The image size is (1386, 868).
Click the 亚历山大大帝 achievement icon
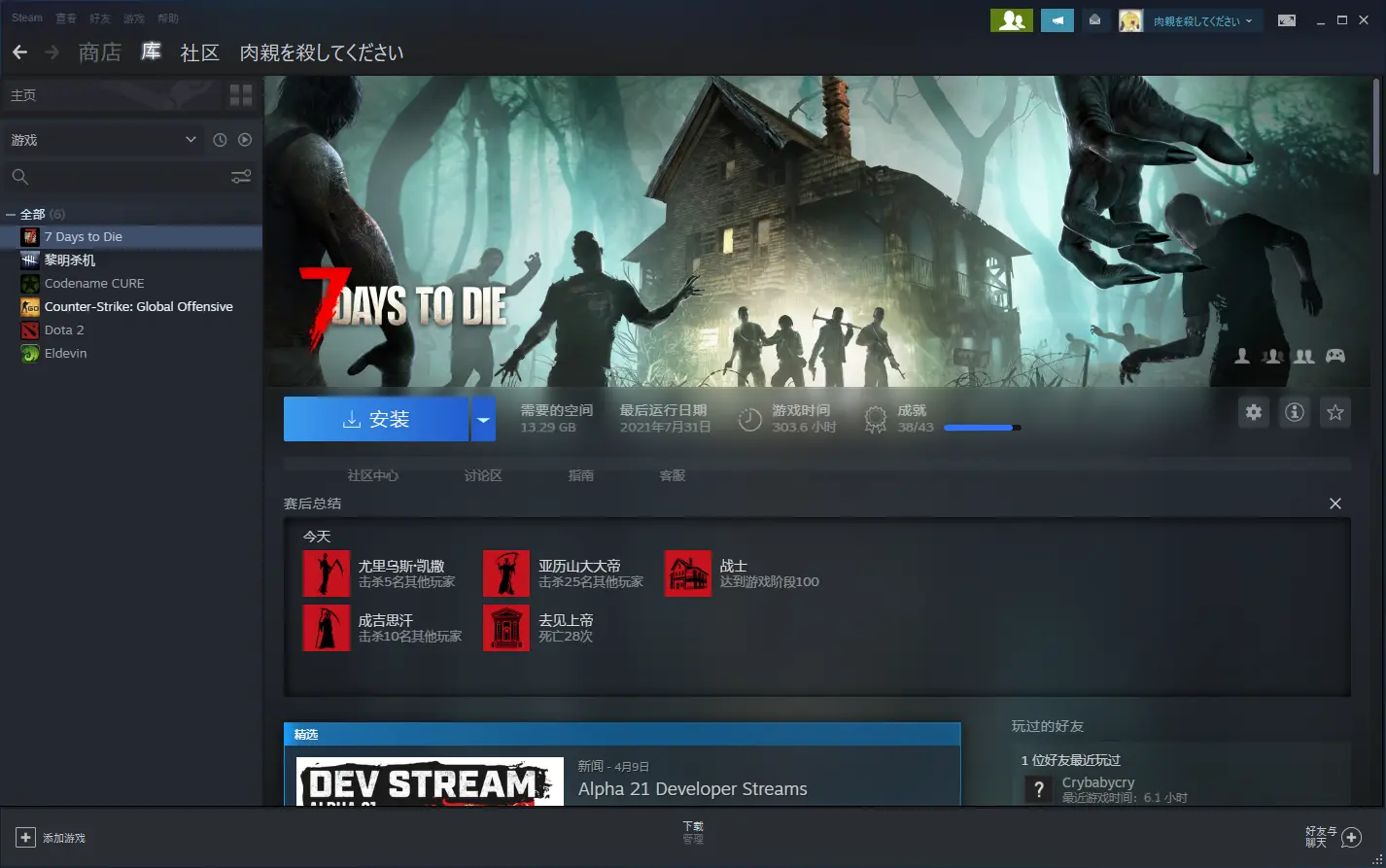[x=506, y=573]
